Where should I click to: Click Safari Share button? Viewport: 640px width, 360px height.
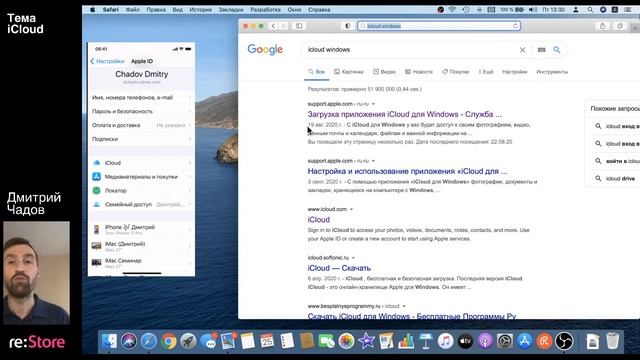pyautogui.click(x=602, y=26)
